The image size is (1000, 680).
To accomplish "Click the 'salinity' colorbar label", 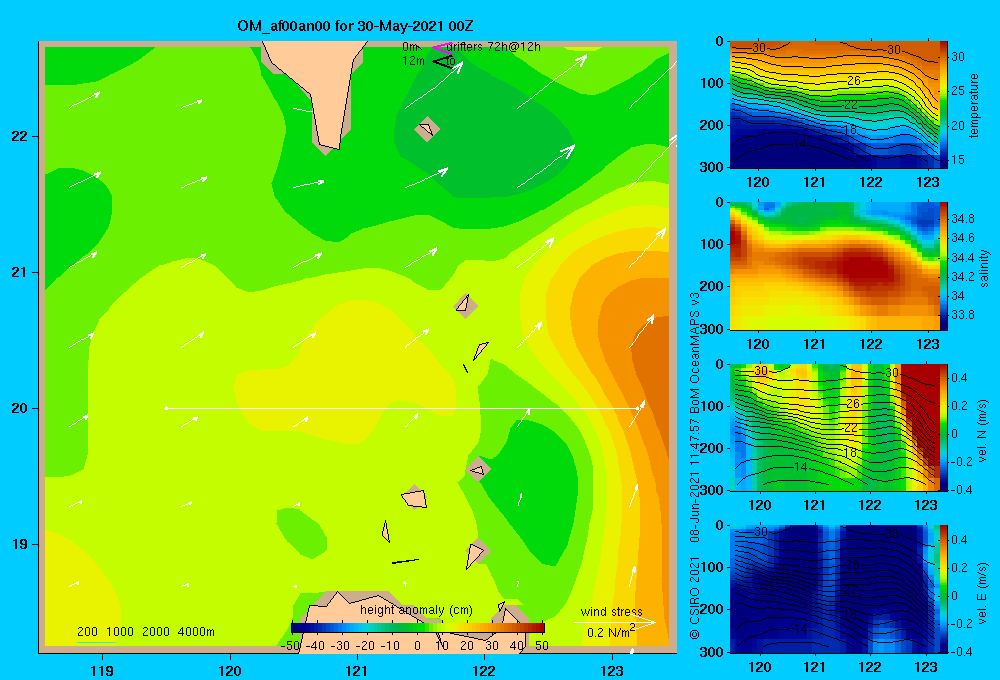I will [x=983, y=267].
